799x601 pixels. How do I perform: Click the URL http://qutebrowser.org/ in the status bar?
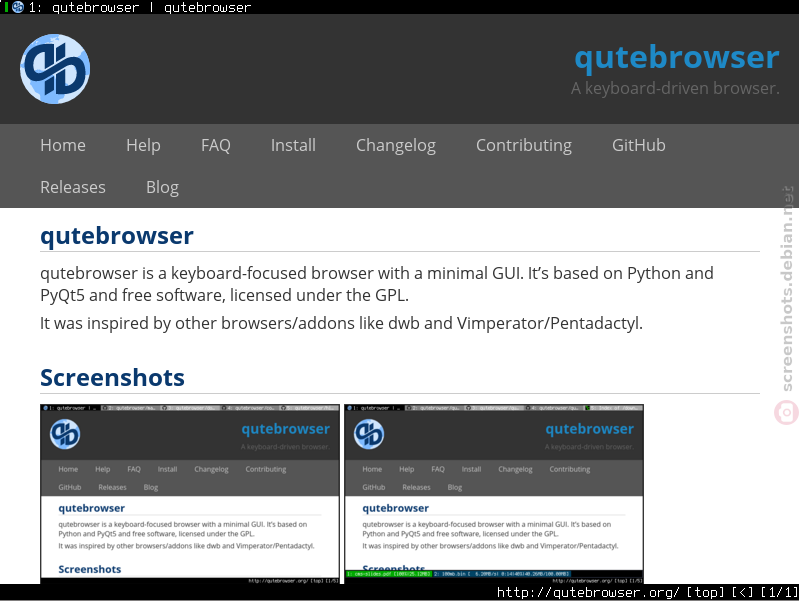[x=588, y=592]
